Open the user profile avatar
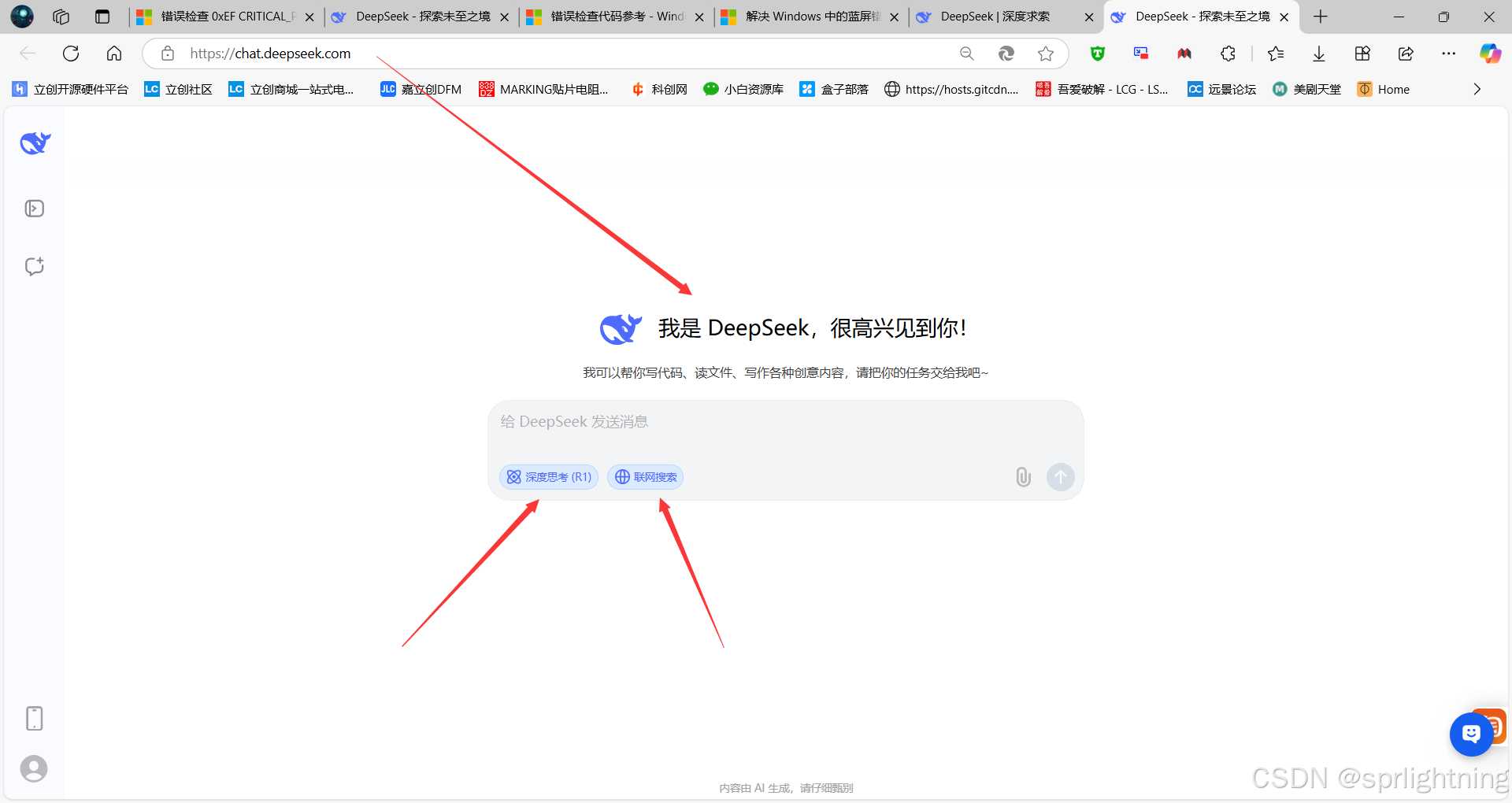This screenshot has width=1512, height=803. tap(34, 768)
